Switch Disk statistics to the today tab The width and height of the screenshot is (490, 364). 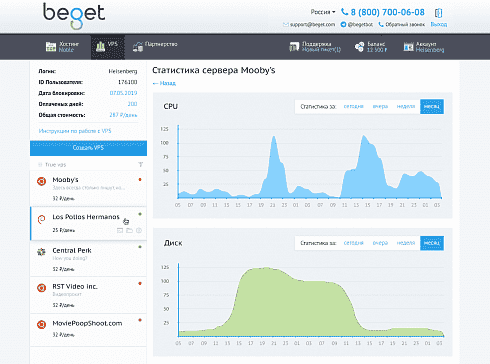(x=354, y=243)
